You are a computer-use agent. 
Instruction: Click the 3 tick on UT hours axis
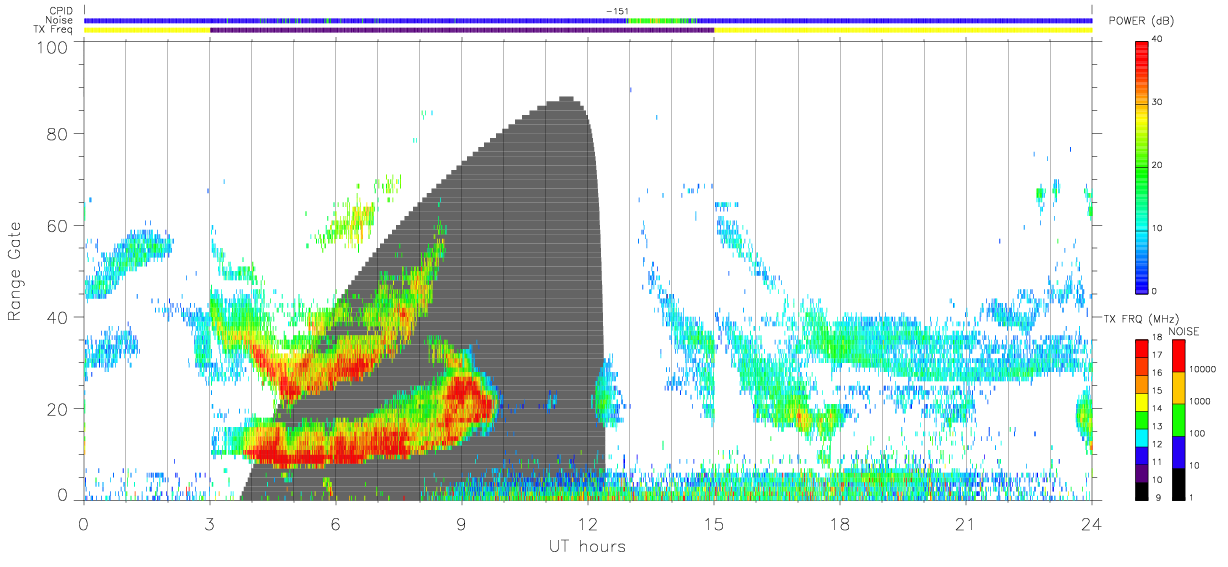point(209,523)
